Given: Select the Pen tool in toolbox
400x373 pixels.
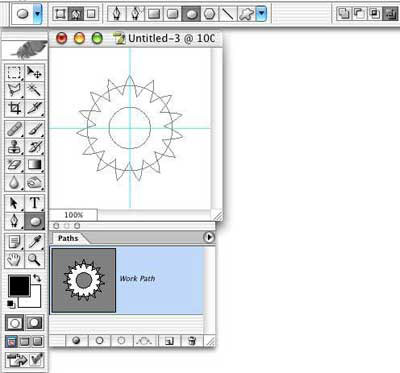Looking at the screenshot, I should pyautogui.click(x=14, y=221).
